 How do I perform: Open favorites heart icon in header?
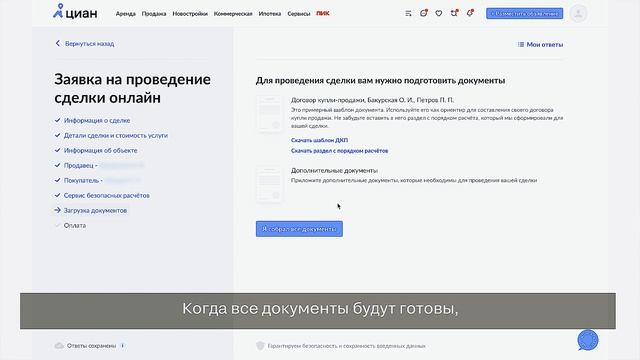click(x=439, y=13)
